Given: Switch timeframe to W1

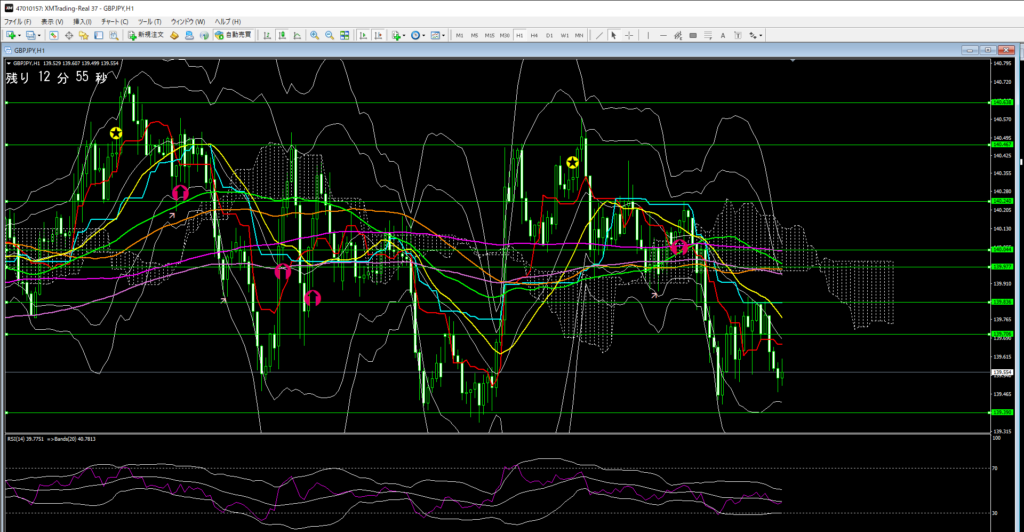Looking at the screenshot, I should 564,35.
